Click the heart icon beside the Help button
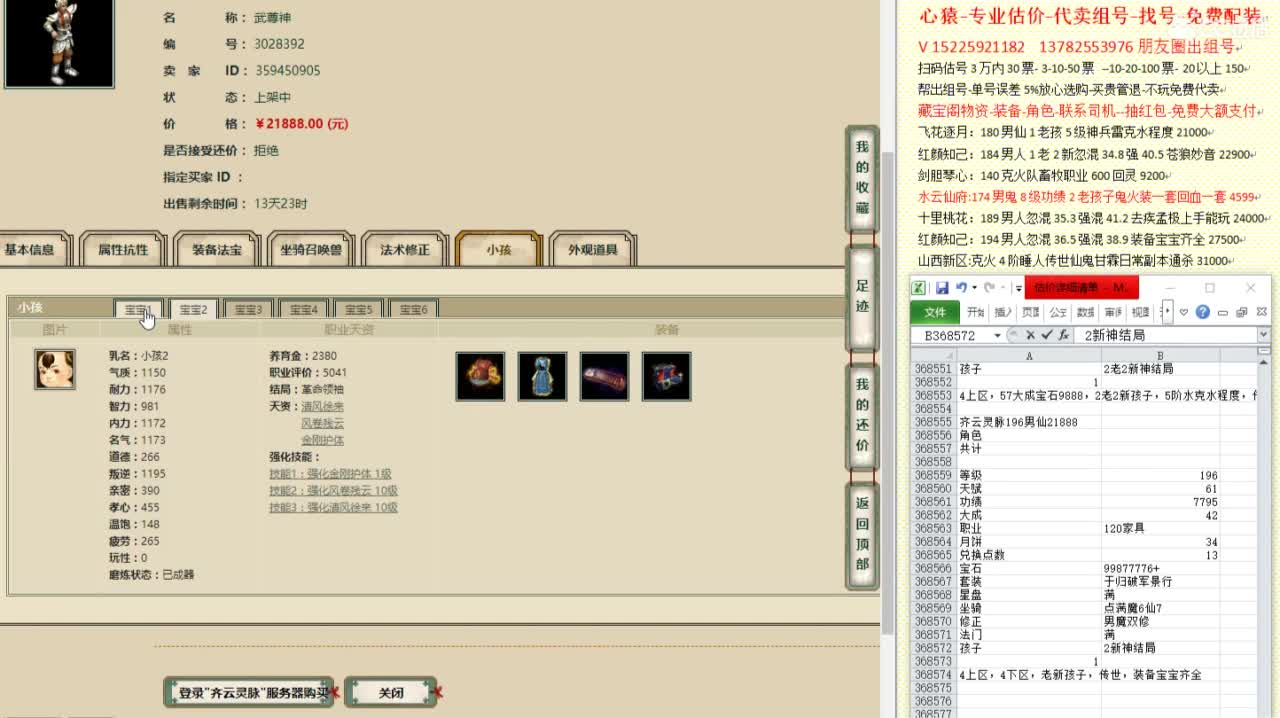 coord(1185,311)
